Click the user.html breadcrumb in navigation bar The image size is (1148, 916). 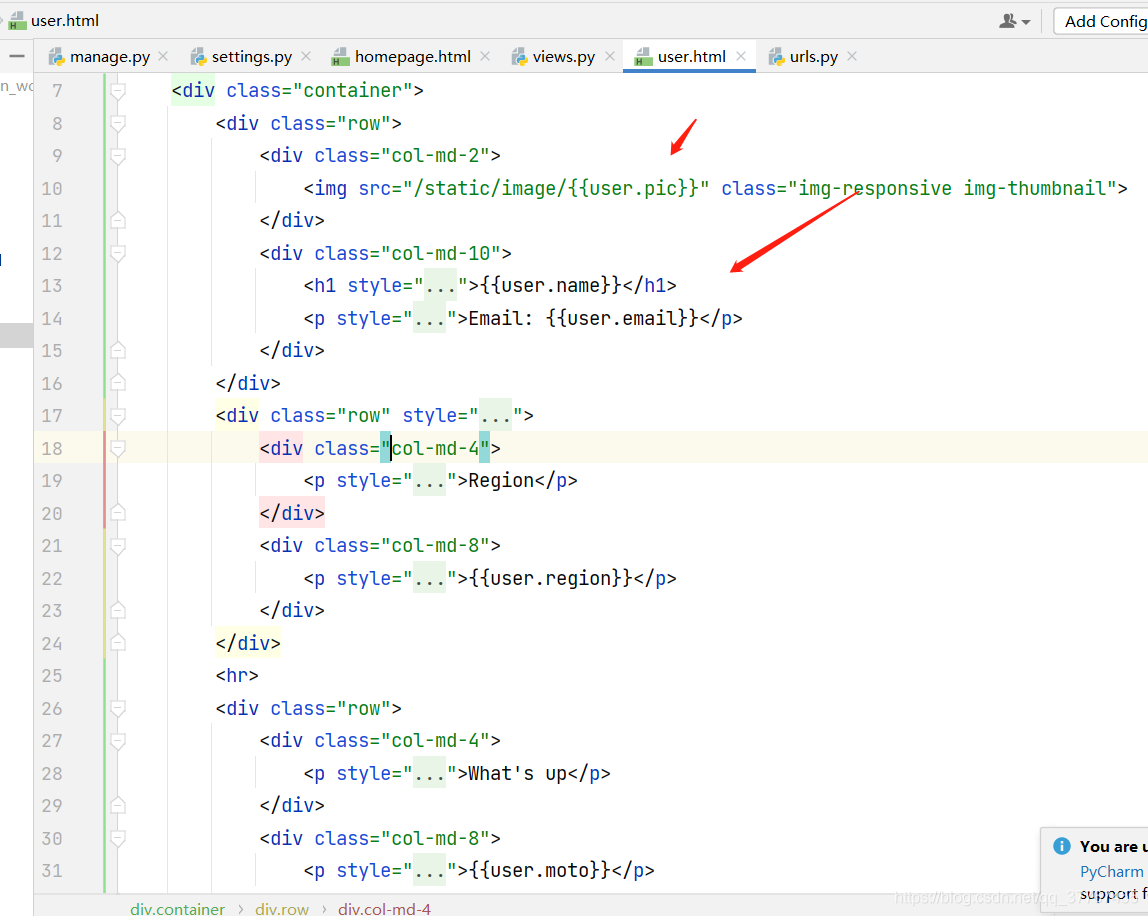[x=64, y=21]
